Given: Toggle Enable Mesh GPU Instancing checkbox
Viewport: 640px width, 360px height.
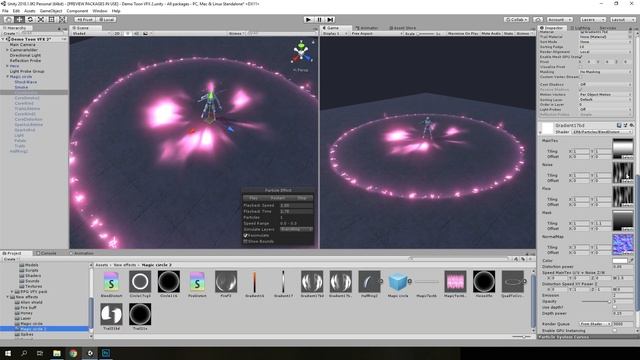Looking at the screenshot, I should 581,57.
